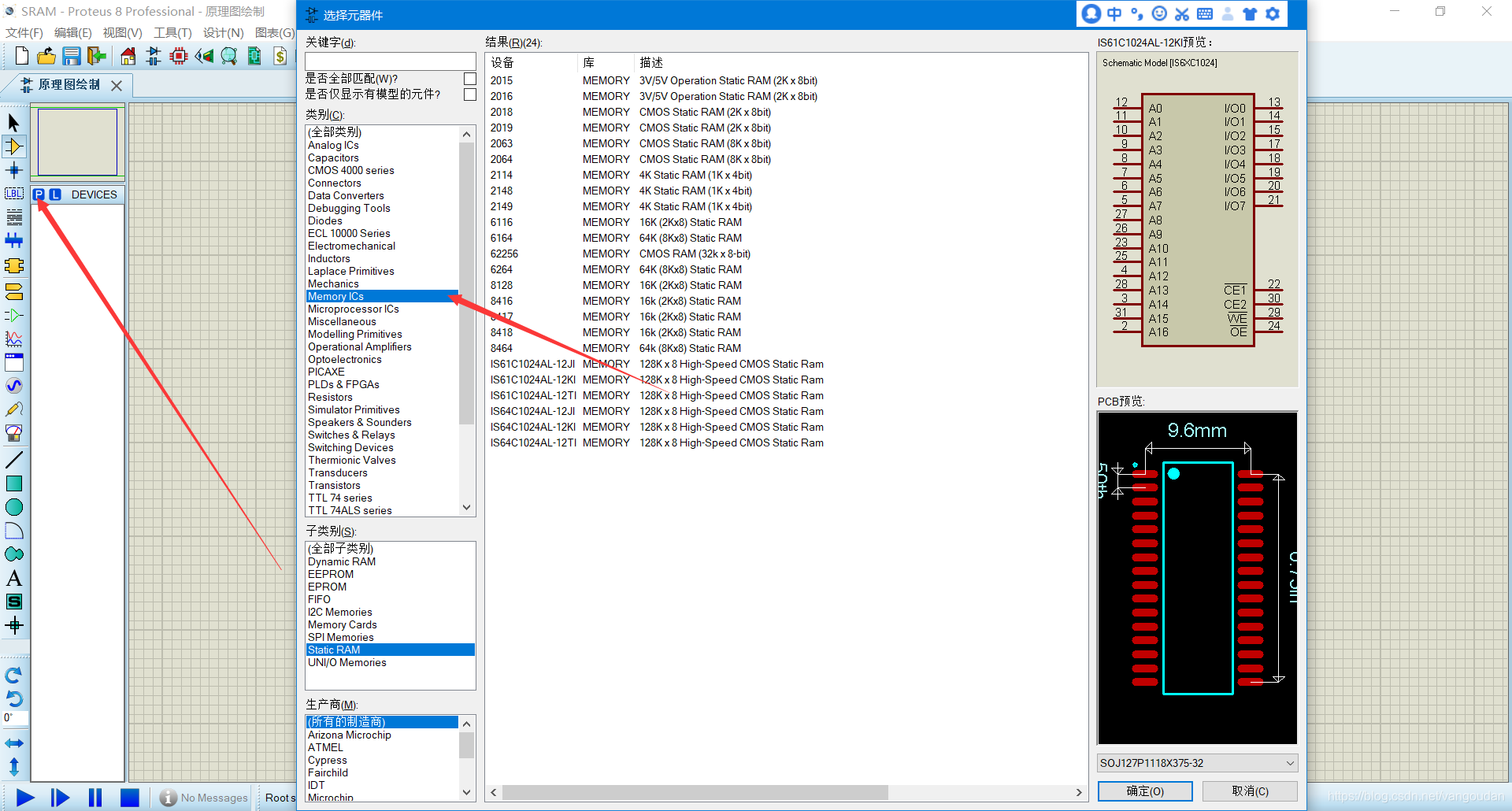Click the L library manager button
The height and width of the screenshot is (811, 1512).
tap(55, 194)
